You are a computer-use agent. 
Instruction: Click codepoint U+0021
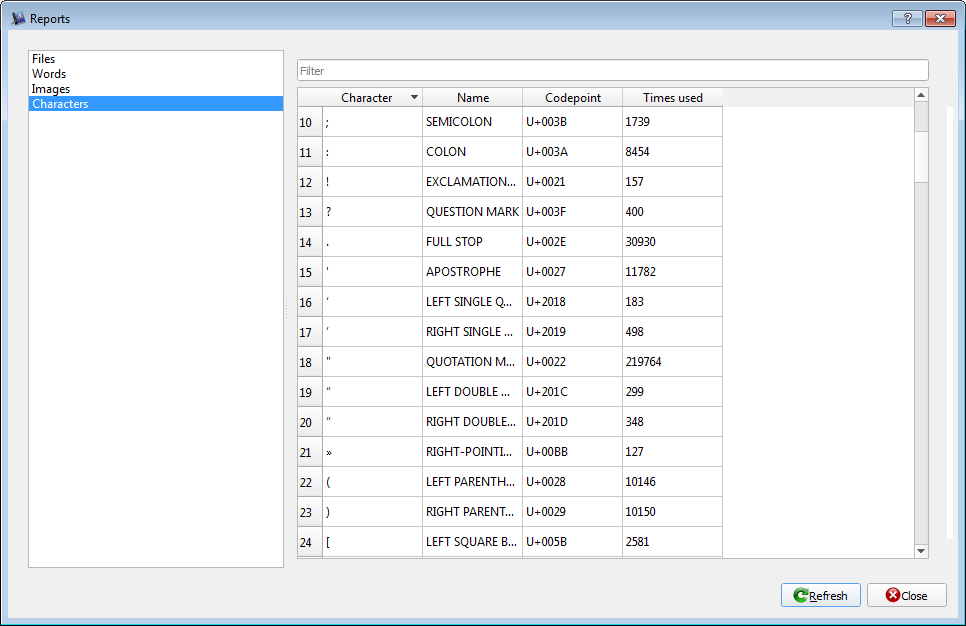click(x=572, y=182)
